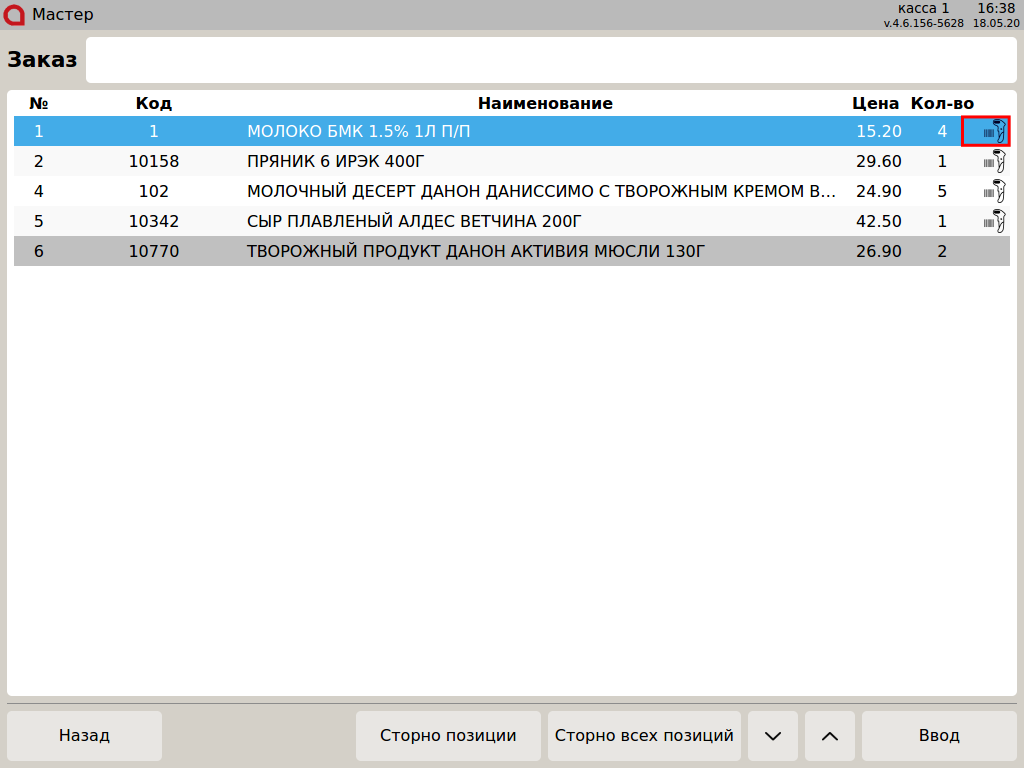Click the scanner icon in СЫР ПЛАВЛЕНЫЙ АЛДЕС row
This screenshot has width=1024, height=768.
point(993,221)
